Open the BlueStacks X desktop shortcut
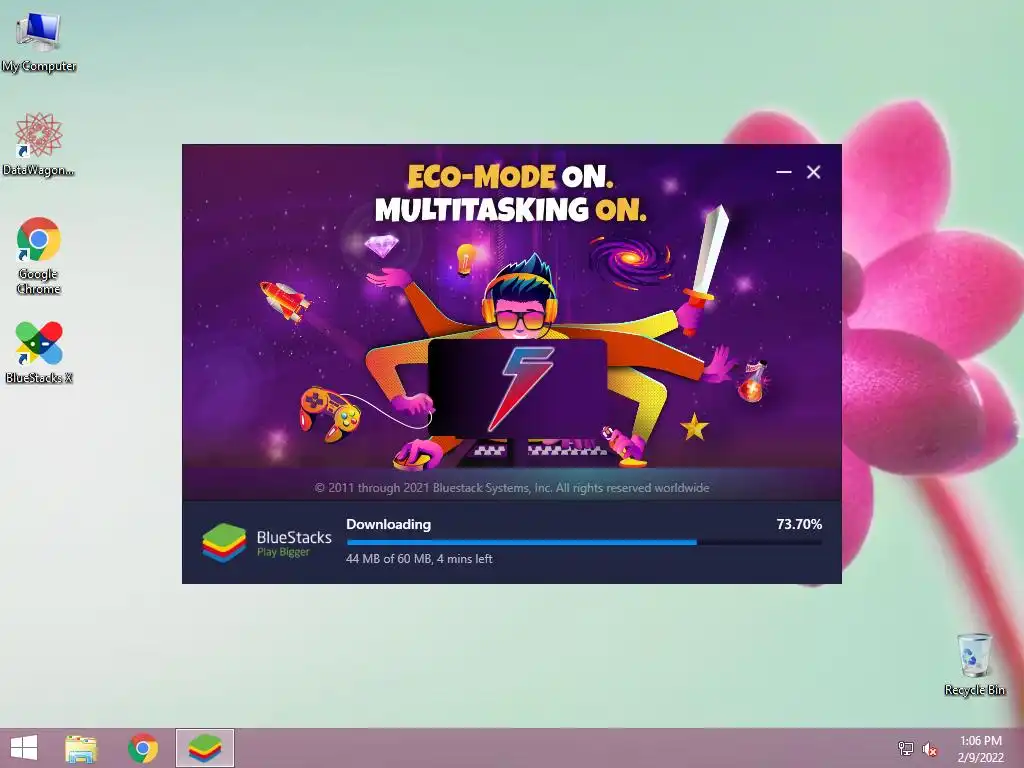Image resolution: width=1024 pixels, height=768 pixels. point(39,351)
